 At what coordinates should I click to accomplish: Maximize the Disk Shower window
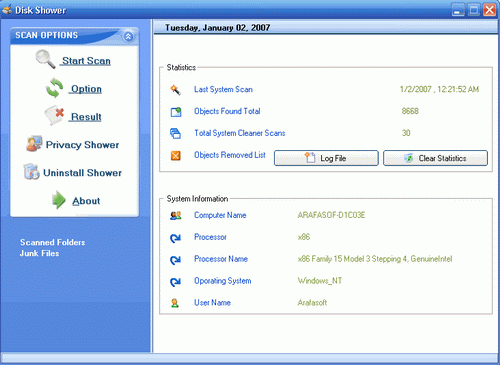[x=474, y=10]
